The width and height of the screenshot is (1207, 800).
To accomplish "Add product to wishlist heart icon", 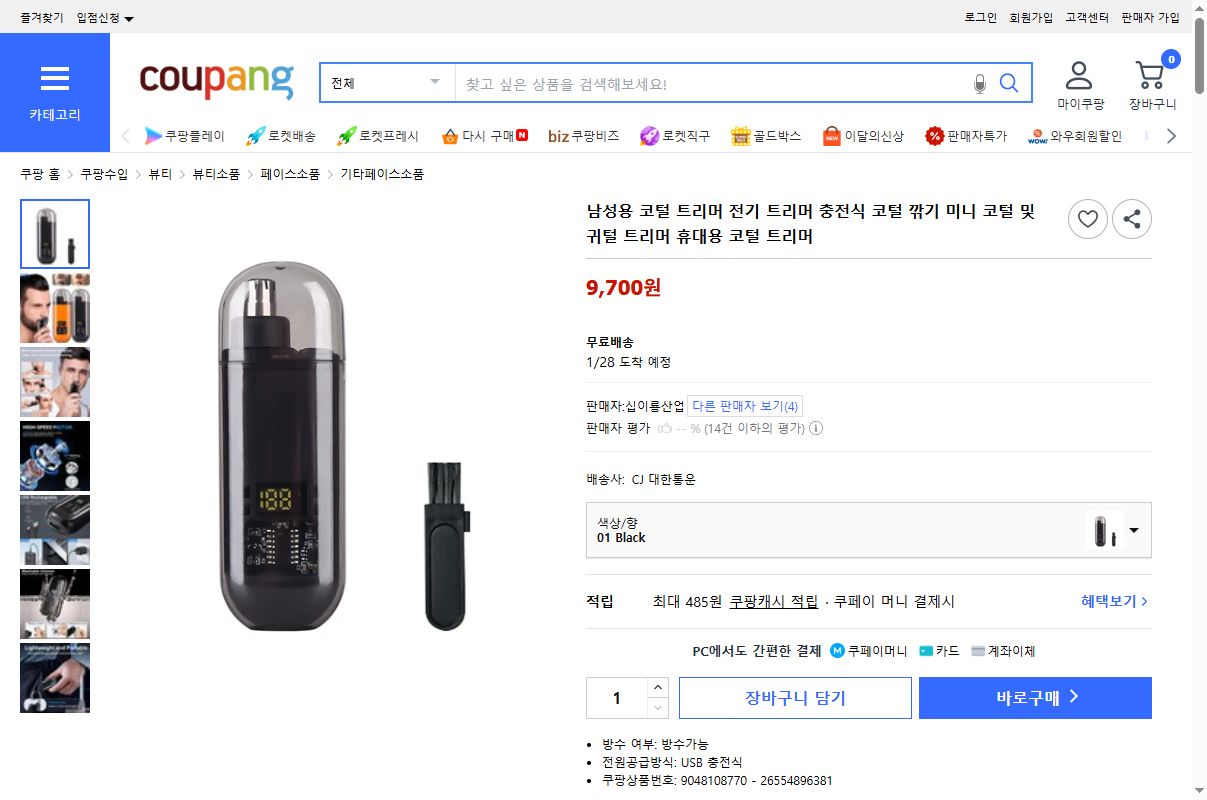I will pos(1087,219).
